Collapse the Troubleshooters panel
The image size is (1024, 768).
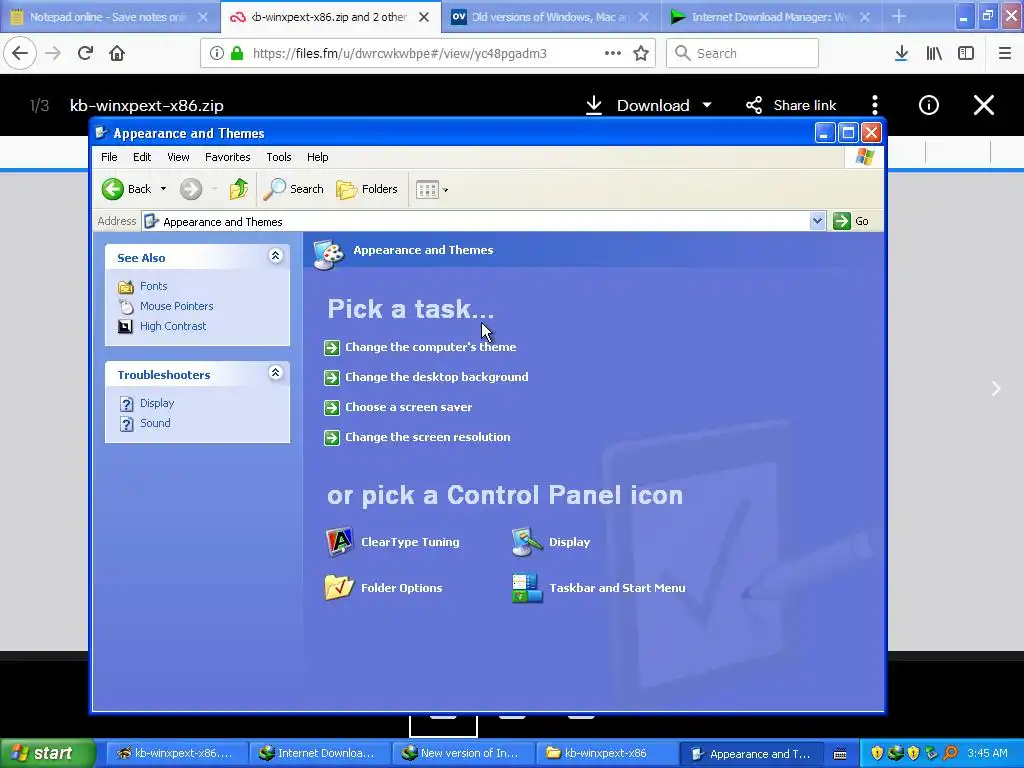point(276,373)
